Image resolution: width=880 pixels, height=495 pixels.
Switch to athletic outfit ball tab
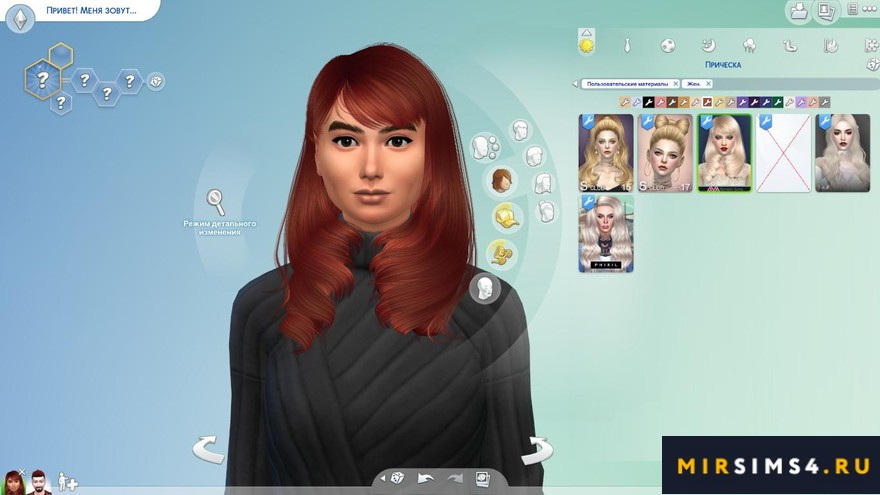[667, 45]
